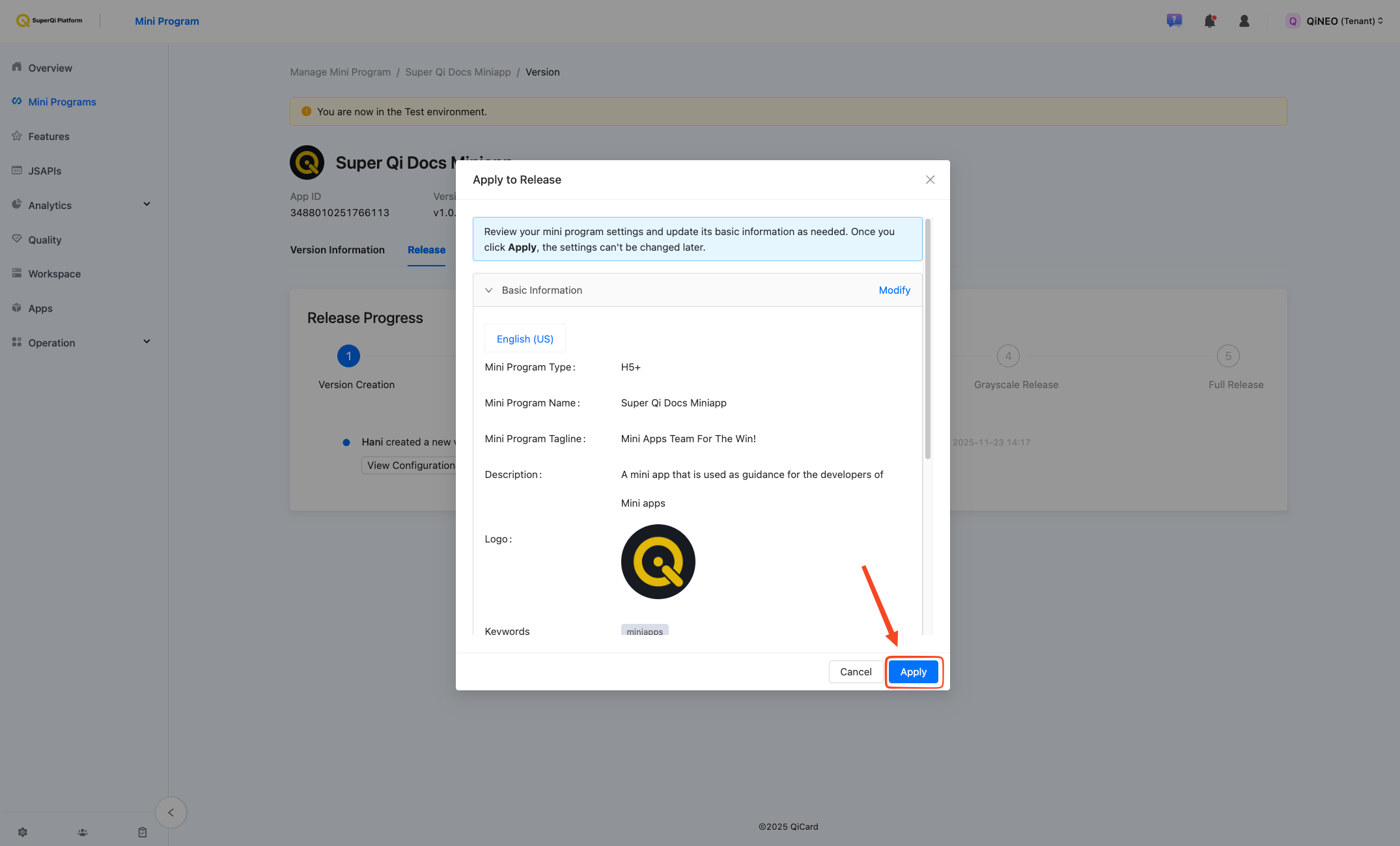Click the View Configuration button
1400x846 pixels.
(x=410, y=465)
